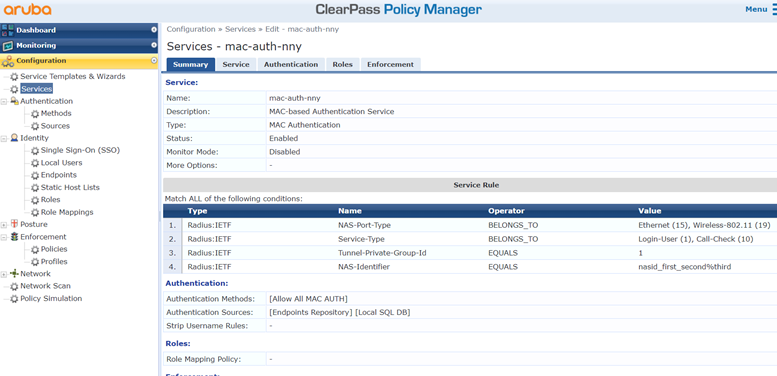
Task: Open Role Mappings under Identity
Action: pyautogui.click(x=67, y=212)
